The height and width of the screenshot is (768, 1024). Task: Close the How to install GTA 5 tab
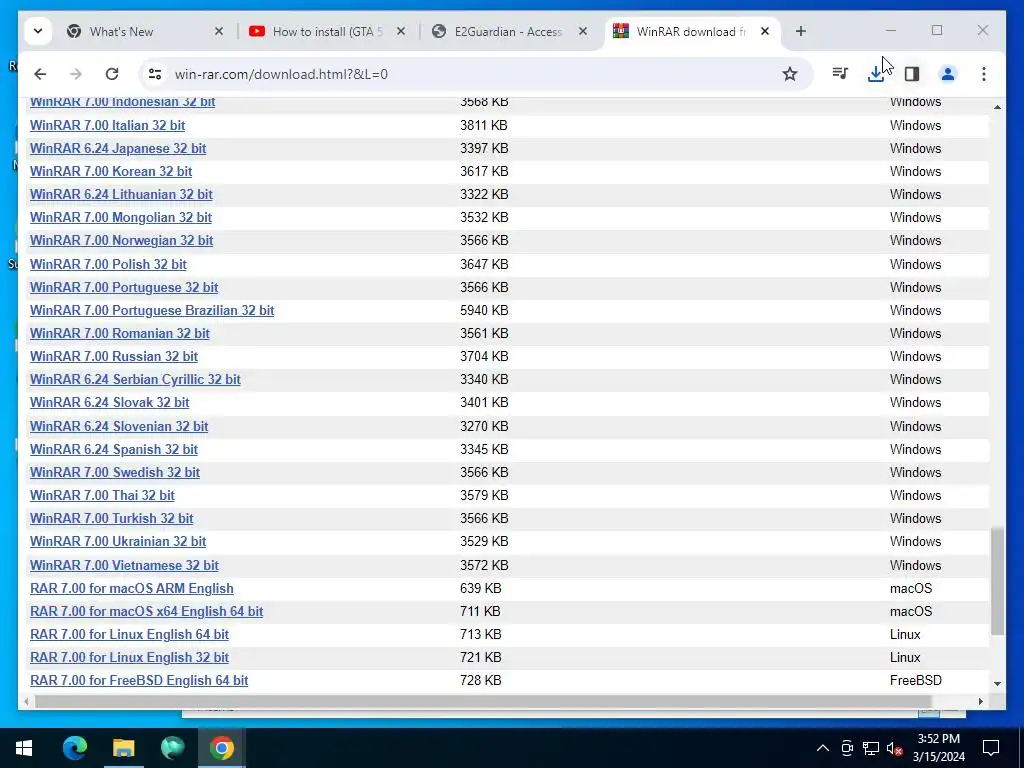pyautogui.click(x=401, y=31)
